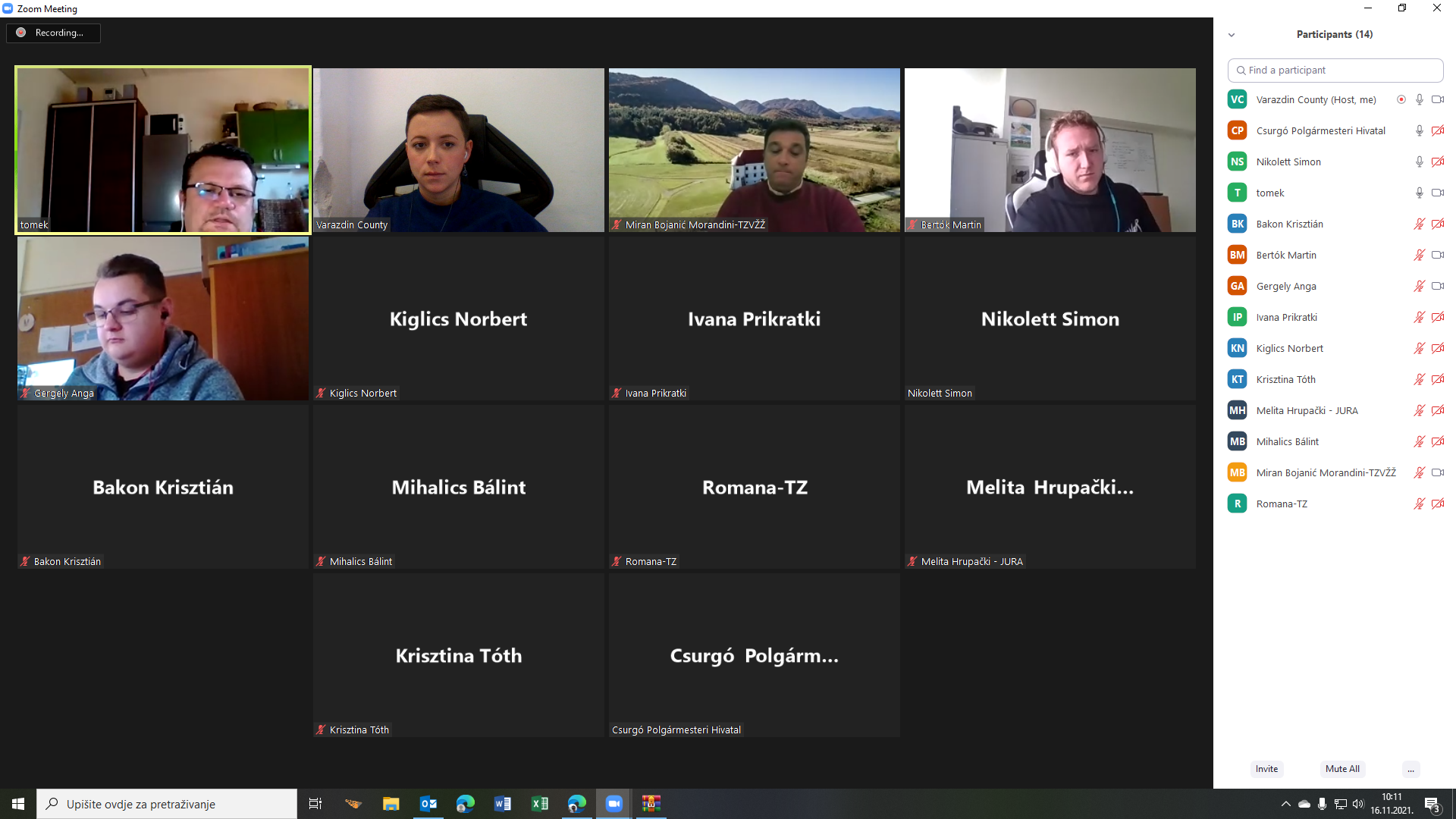
Task: Select Gergely Anga's video thumbnail
Action: 163,318
